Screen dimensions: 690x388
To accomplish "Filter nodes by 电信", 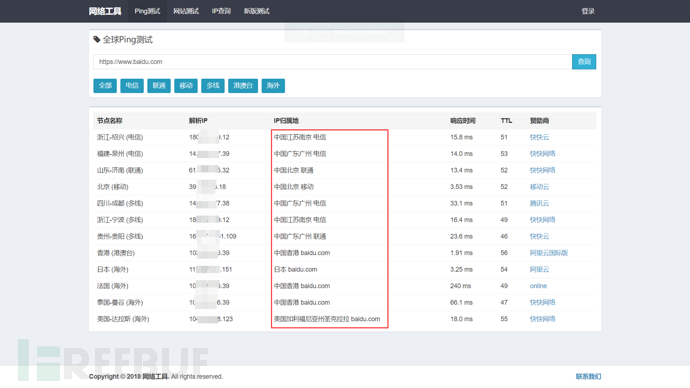I will tap(132, 85).
